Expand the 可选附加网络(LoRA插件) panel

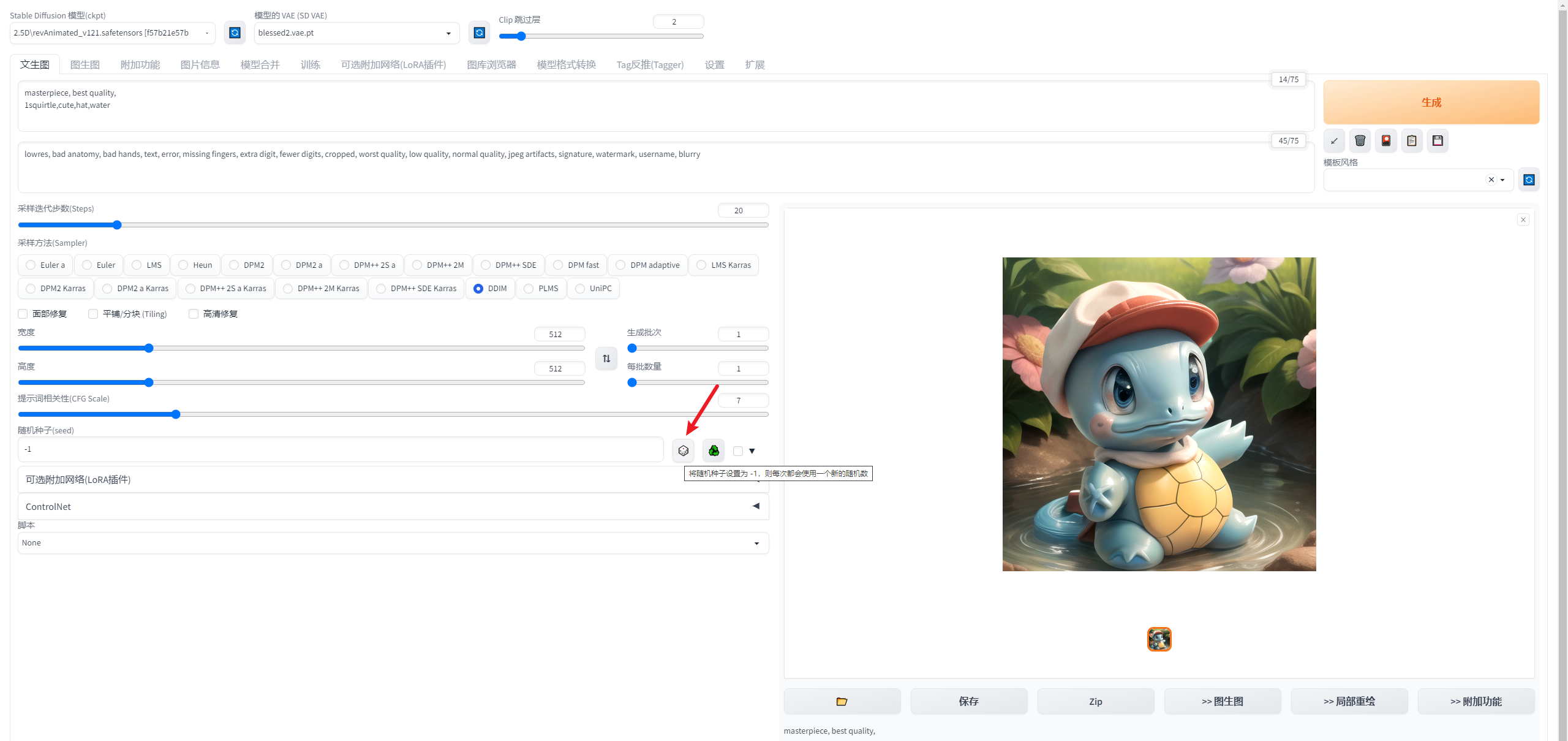tap(393, 479)
